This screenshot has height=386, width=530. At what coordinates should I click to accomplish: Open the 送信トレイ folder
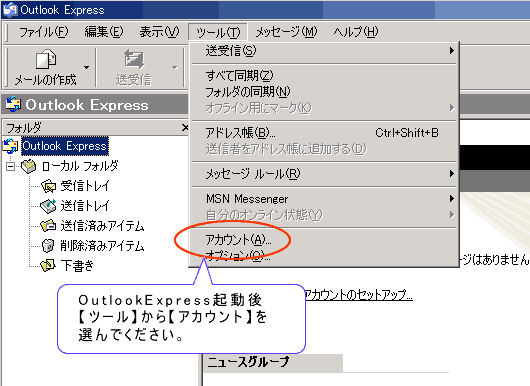point(85,206)
